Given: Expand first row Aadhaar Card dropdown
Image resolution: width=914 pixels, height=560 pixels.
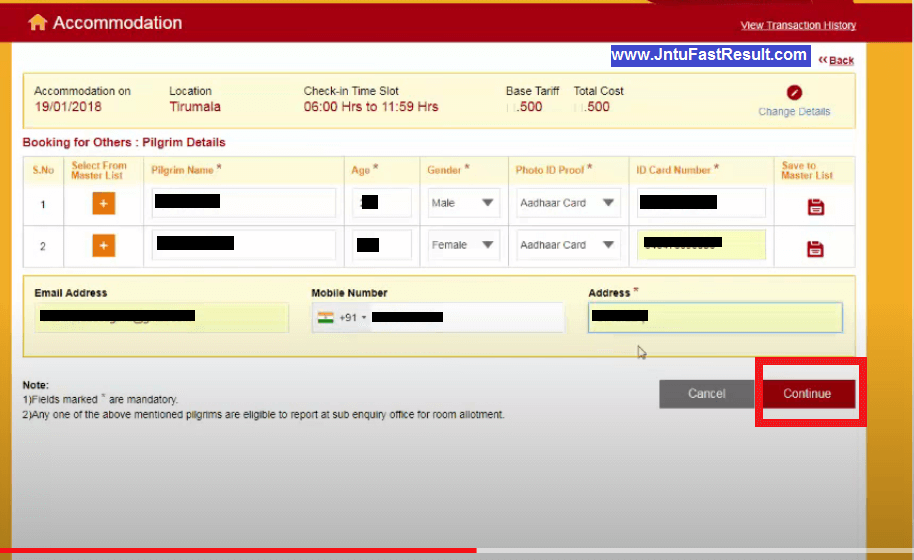Looking at the screenshot, I should 567,203.
